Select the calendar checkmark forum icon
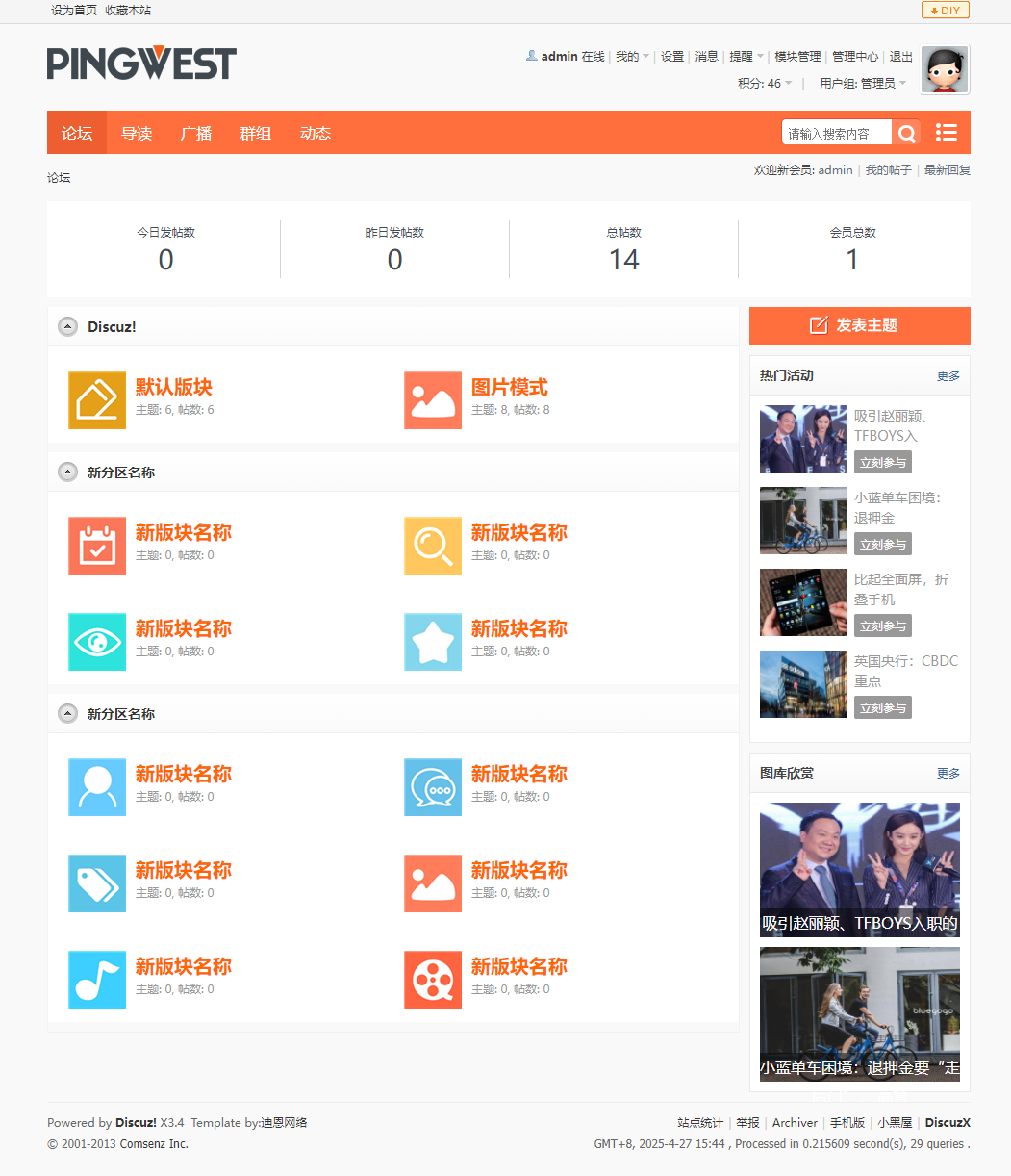 point(97,546)
